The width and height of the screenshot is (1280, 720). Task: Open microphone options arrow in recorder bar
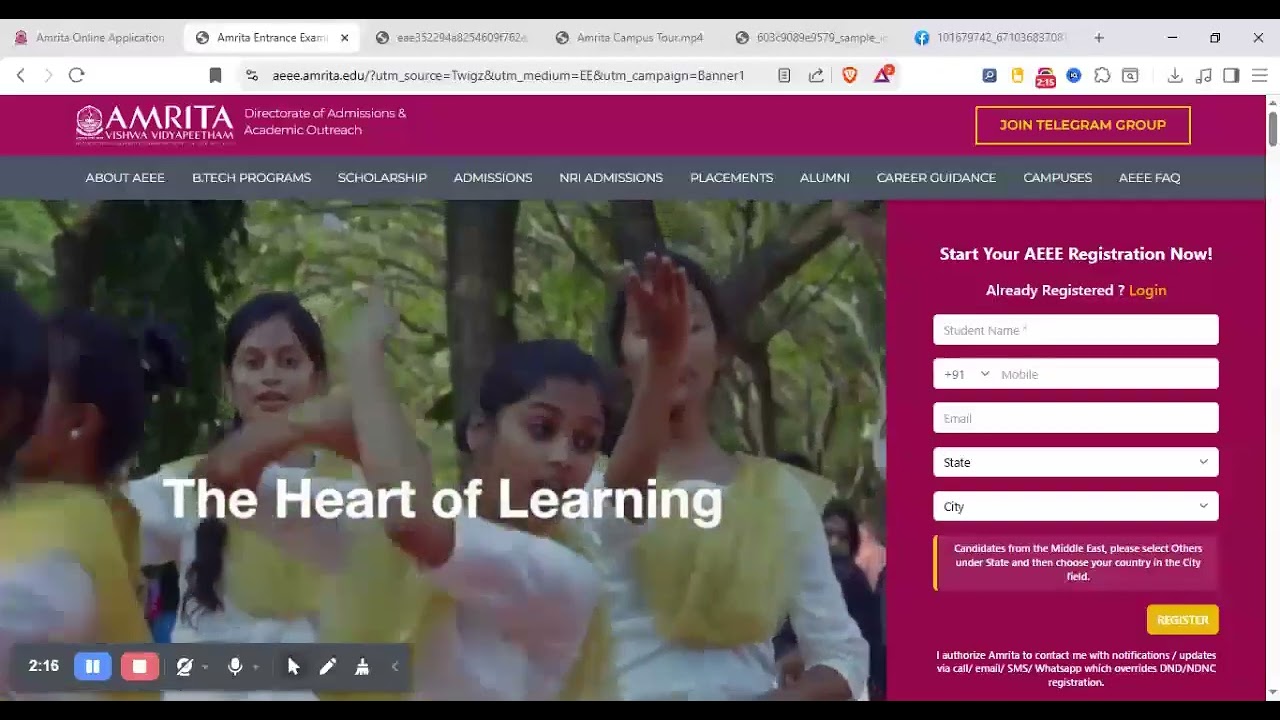pyautogui.click(x=256, y=667)
